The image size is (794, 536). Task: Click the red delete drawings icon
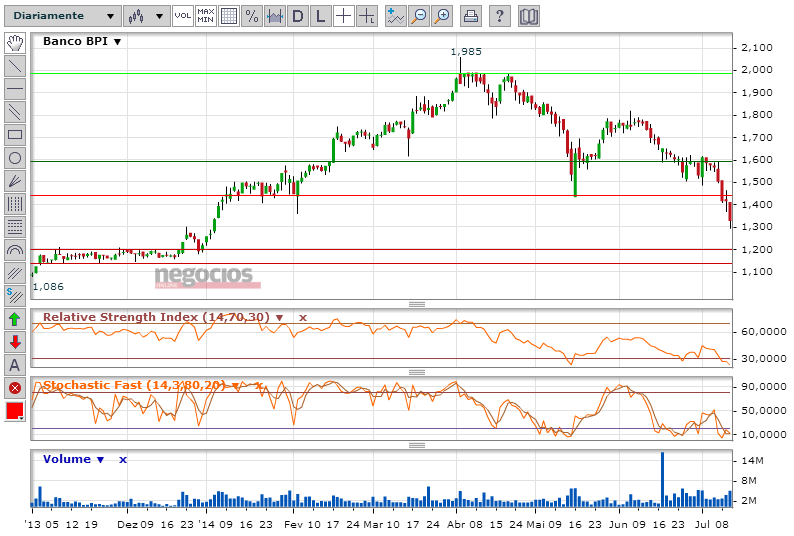(15, 388)
